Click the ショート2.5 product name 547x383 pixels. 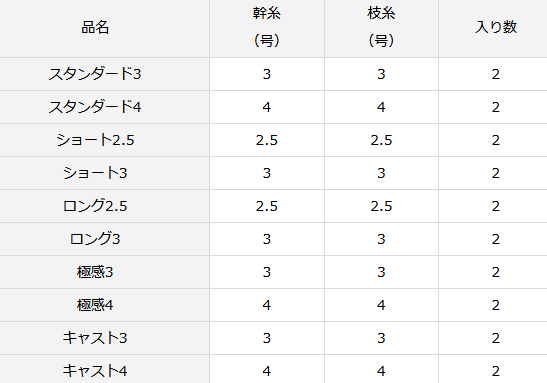(x=95, y=140)
